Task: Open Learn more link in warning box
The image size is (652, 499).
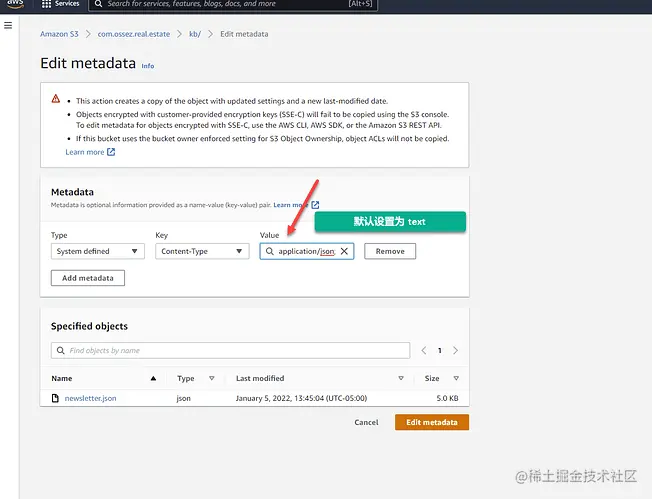Action: coord(85,152)
